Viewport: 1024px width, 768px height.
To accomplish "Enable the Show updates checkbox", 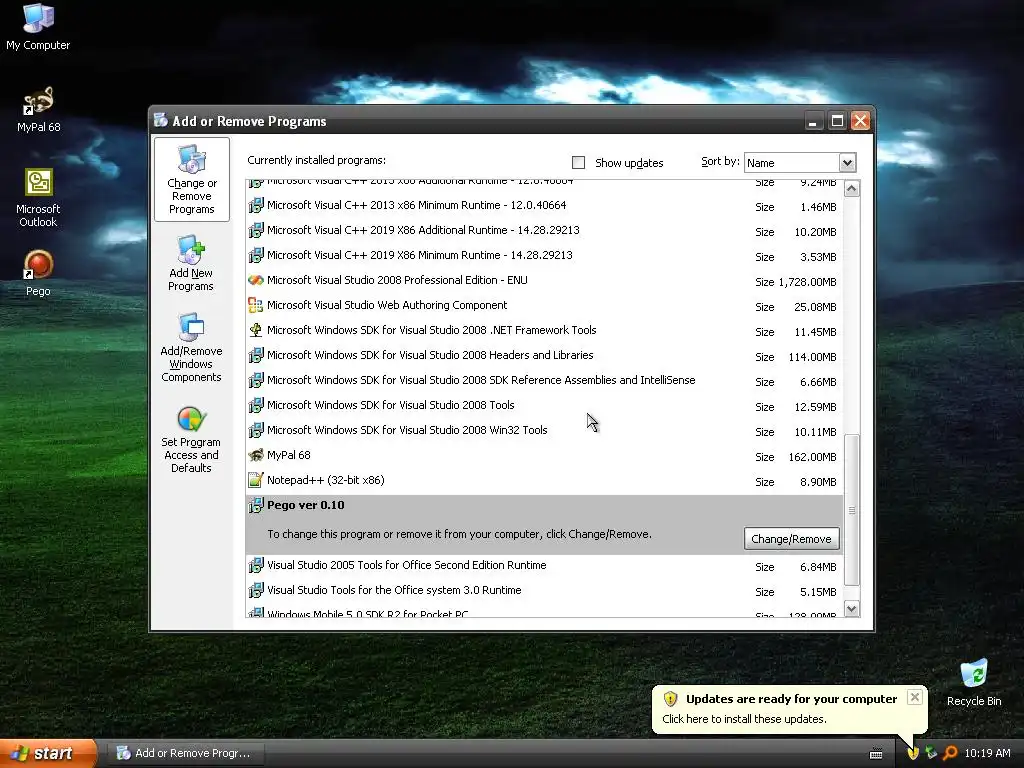I will click(x=578, y=163).
